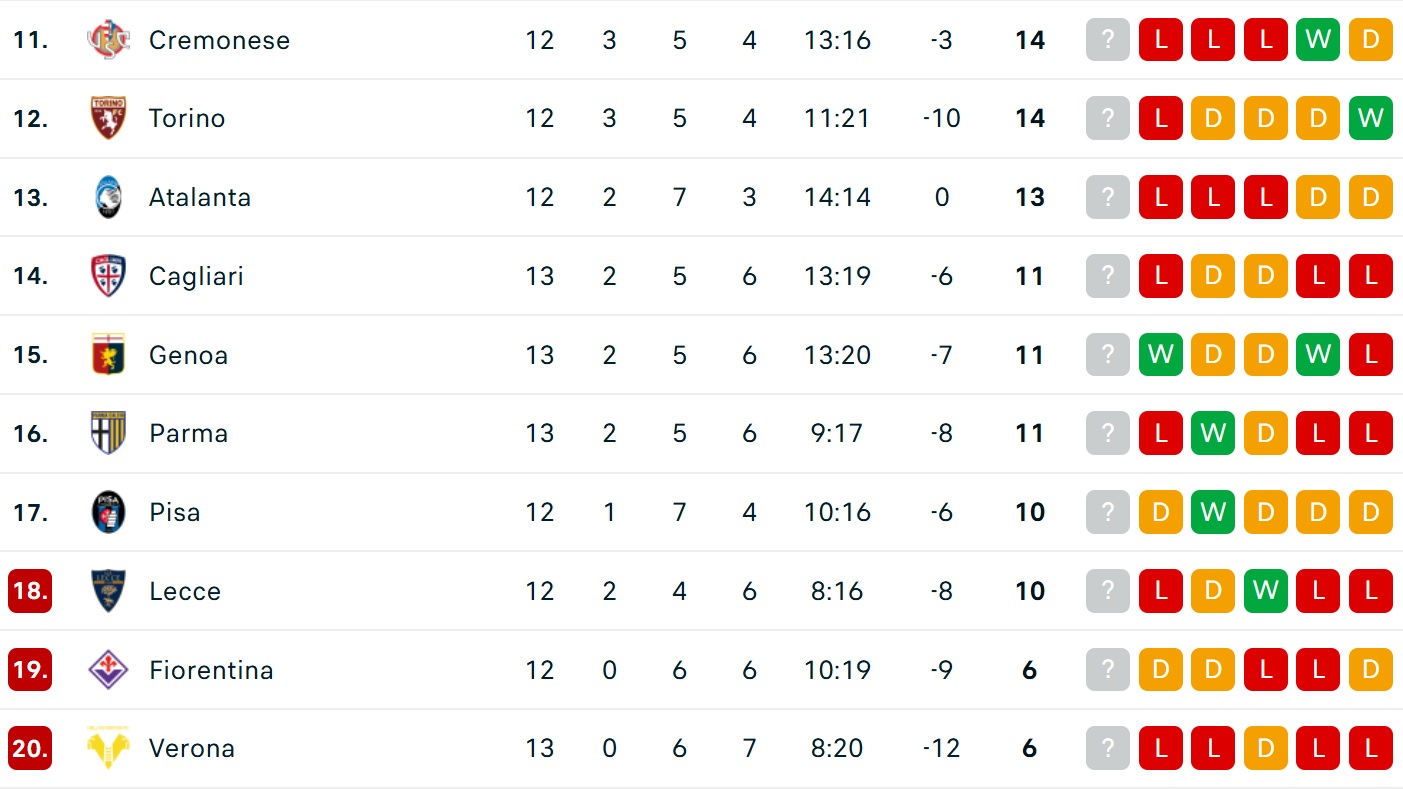Click the Genoa club crest icon
1403x789 pixels.
point(108,355)
